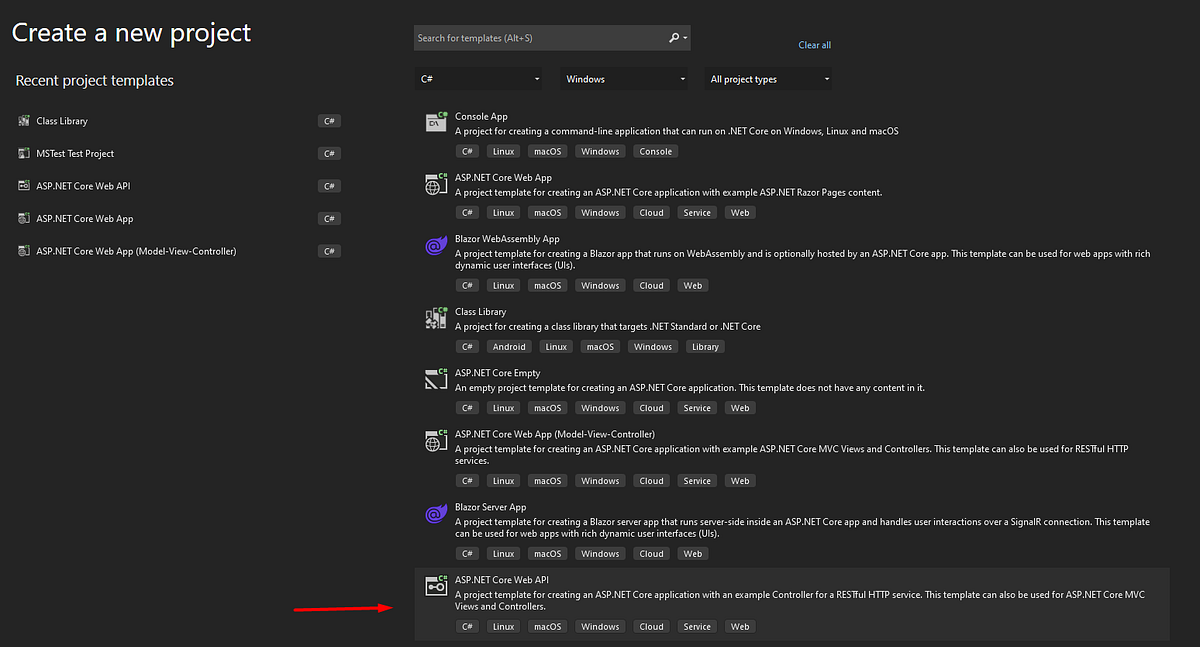Click the Class Library icon in template list

tap(436, 318)
